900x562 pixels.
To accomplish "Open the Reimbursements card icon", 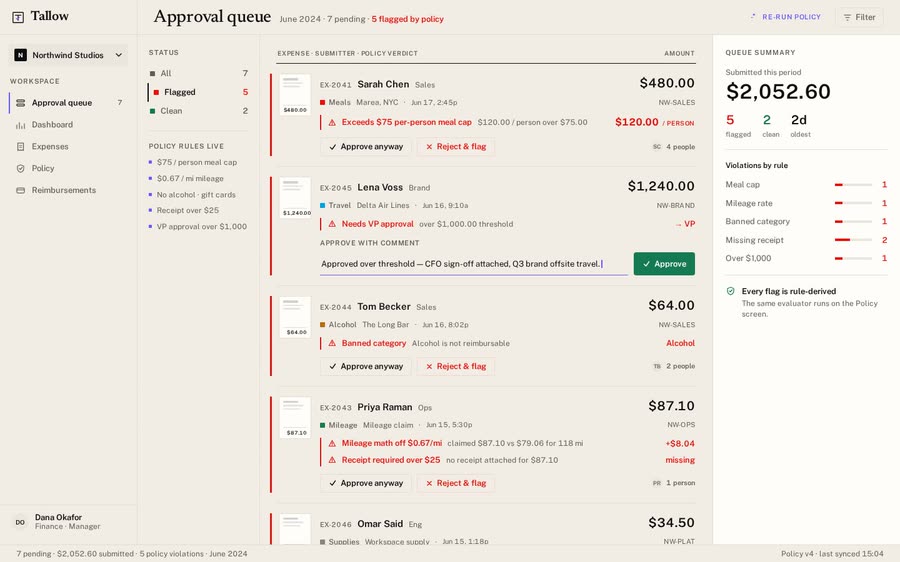I will 21,190.
